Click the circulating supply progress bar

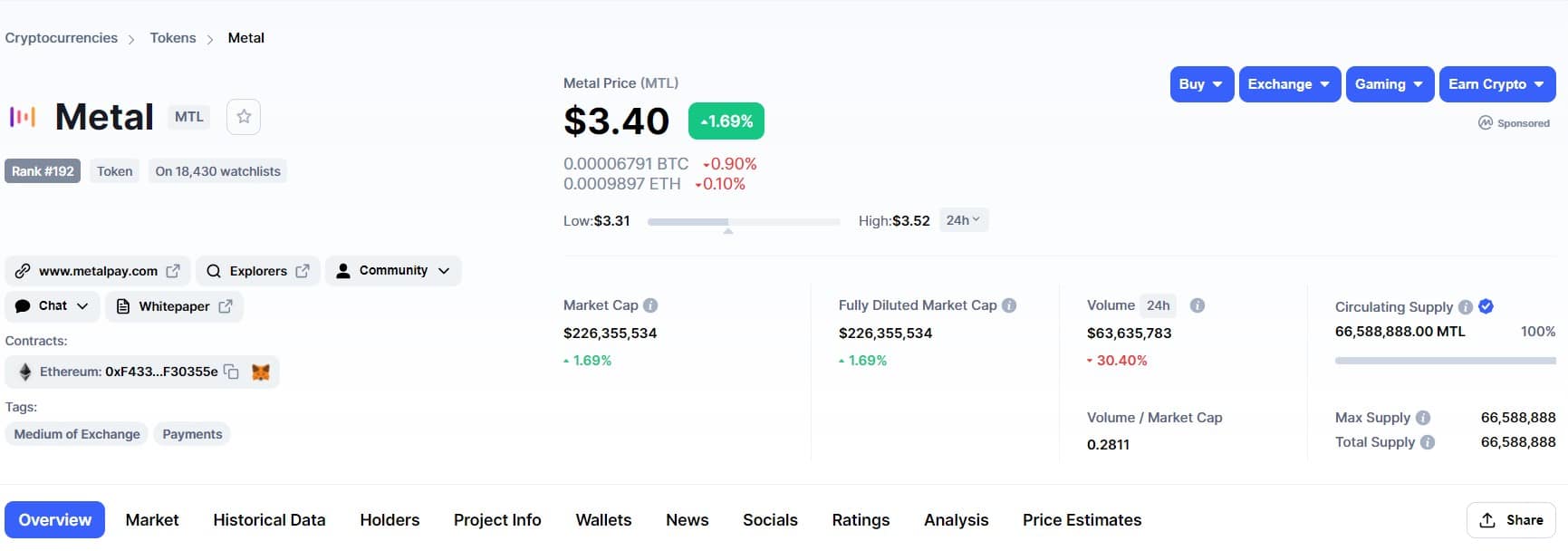click(1446, 361)
